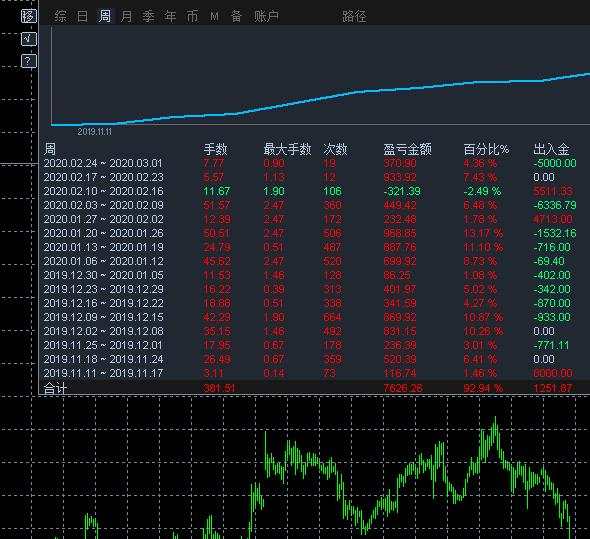The width and height of the screenshot is (590, 539).
Task: Switch to the 币 tab
Action: click(192, 16)
